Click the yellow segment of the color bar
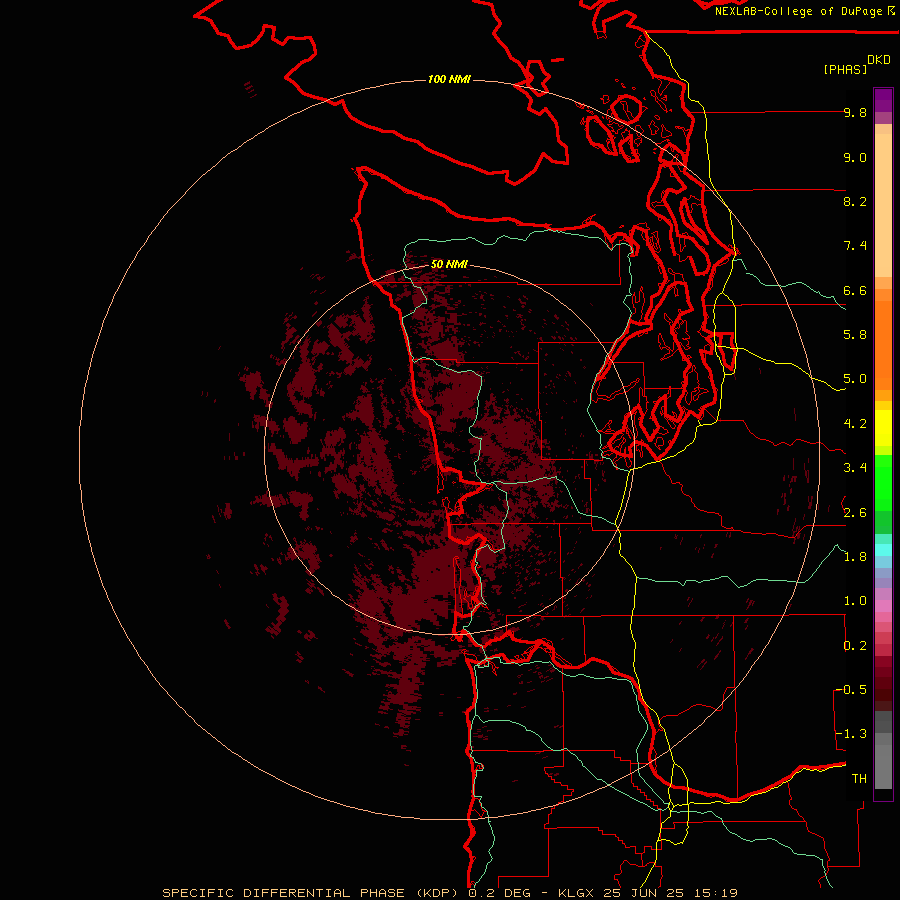 (883, 428)
